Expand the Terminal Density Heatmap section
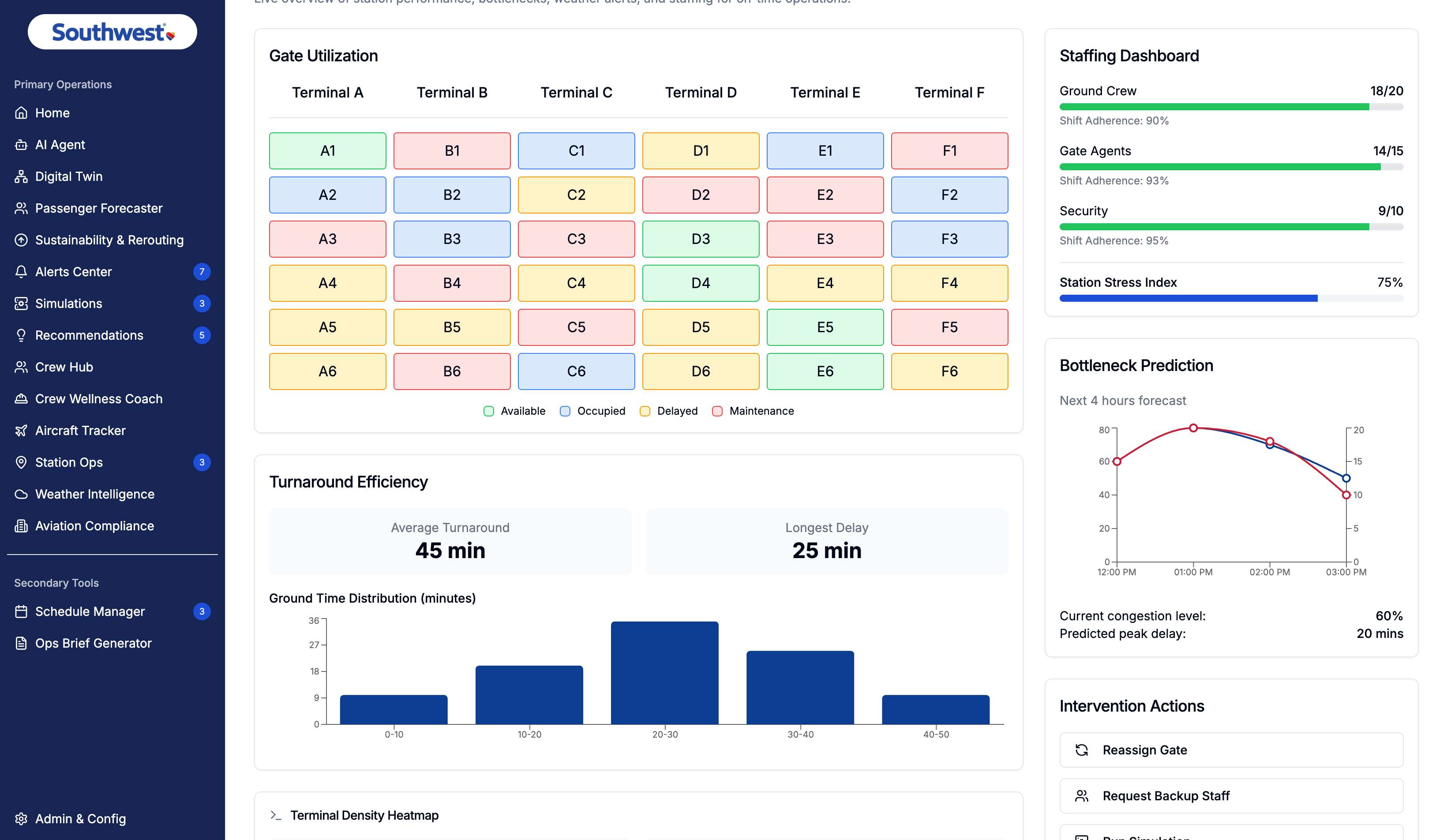The height and width of the screenshot is (840, 1447). [276, 815]
